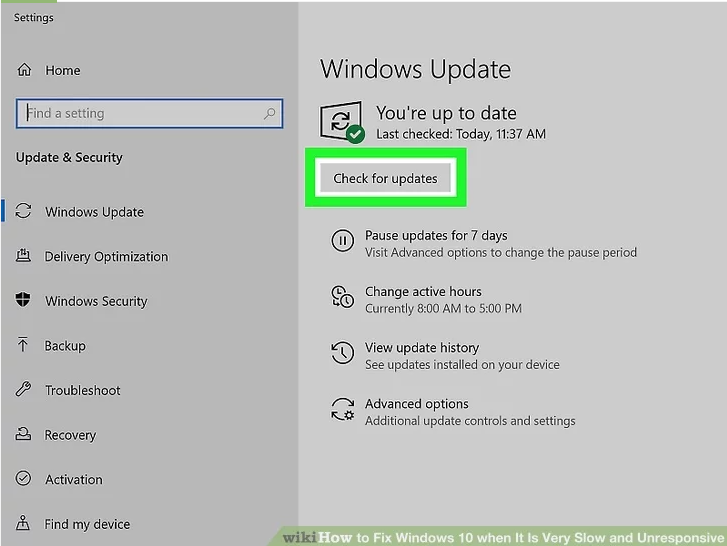Click the Find my device icon
Image resolution: width=727 pixels, height=546 pixels.
click(x=24, y=524)
